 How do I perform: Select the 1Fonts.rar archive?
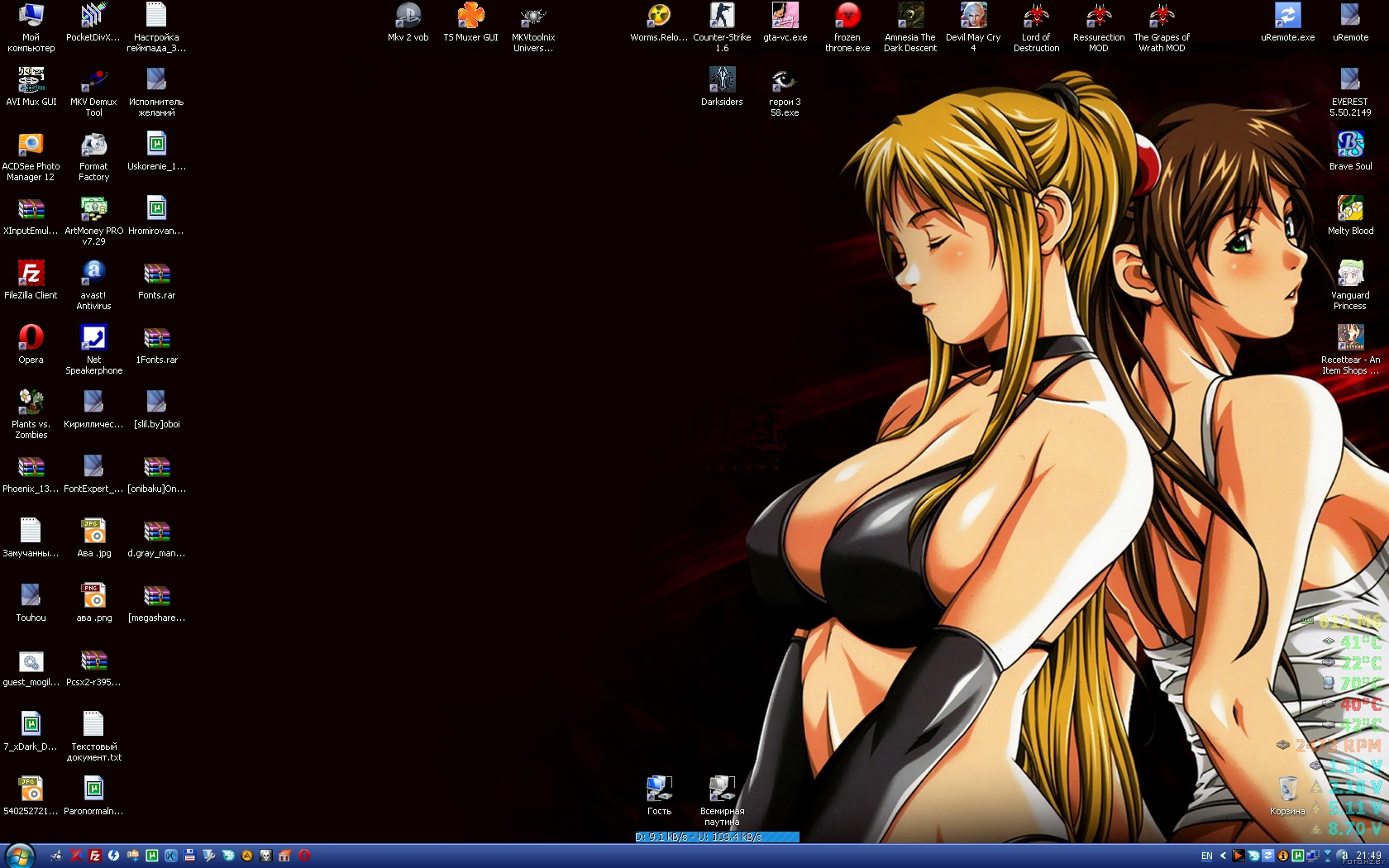156,344
